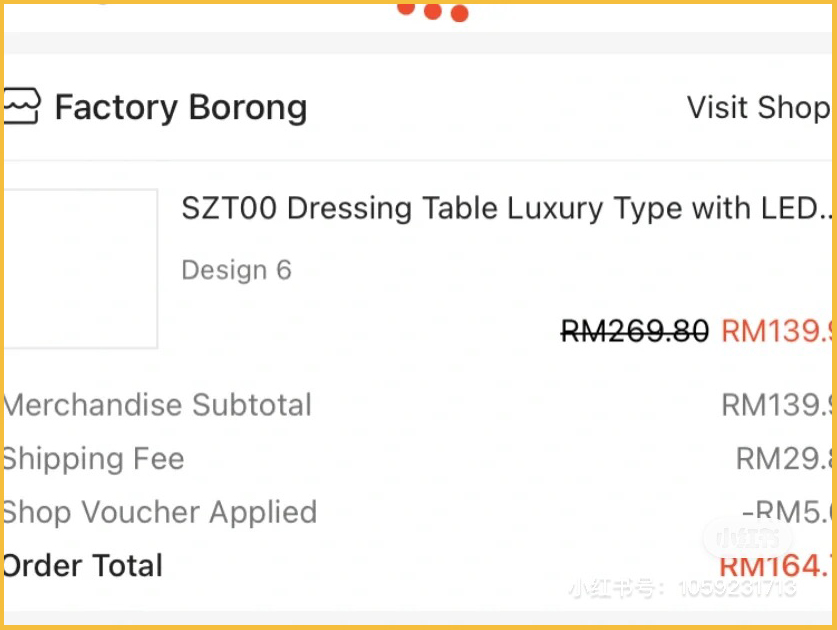Click the storefront icon beside Factory Borong
The width and height of the screenshot is (837, 630).
click(21, 106)
